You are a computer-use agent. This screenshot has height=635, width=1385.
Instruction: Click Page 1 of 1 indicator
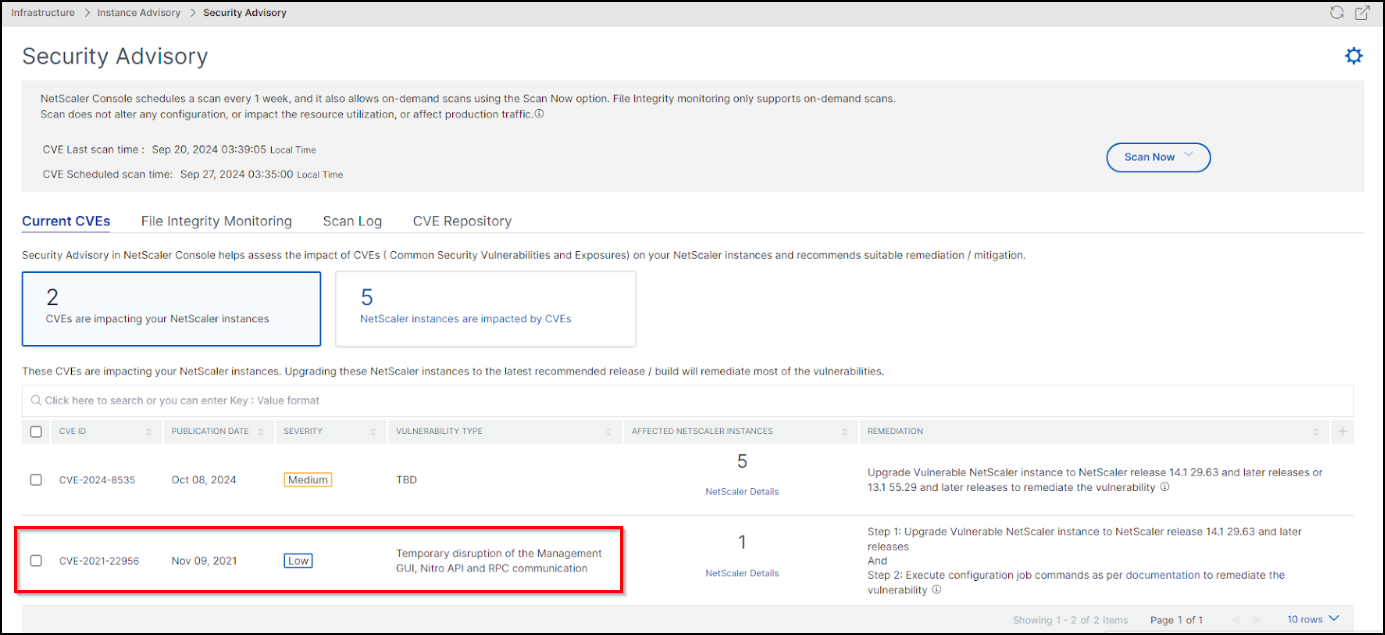point(1176,620)
